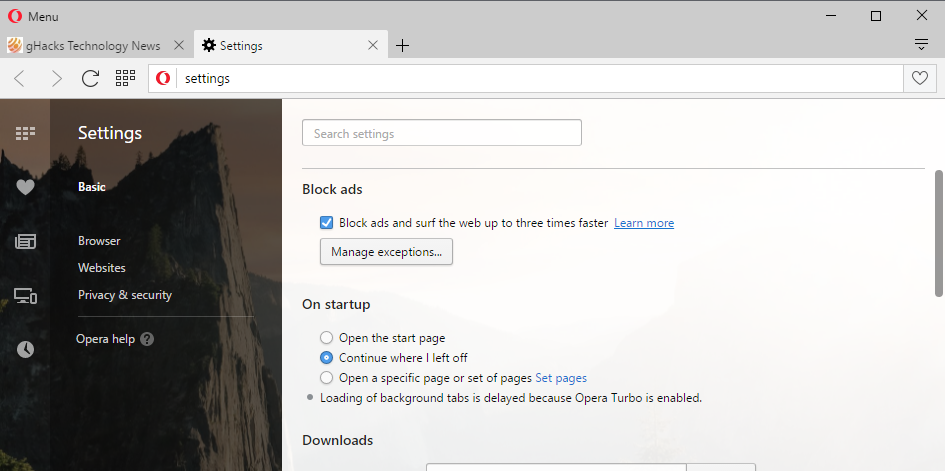Click Manage exceptions button

(386, 252)
